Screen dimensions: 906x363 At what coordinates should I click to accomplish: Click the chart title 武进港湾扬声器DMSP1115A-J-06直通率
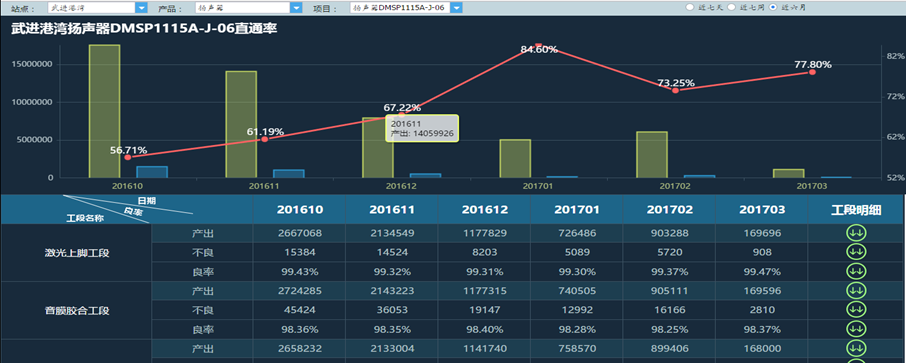point(145,29)
